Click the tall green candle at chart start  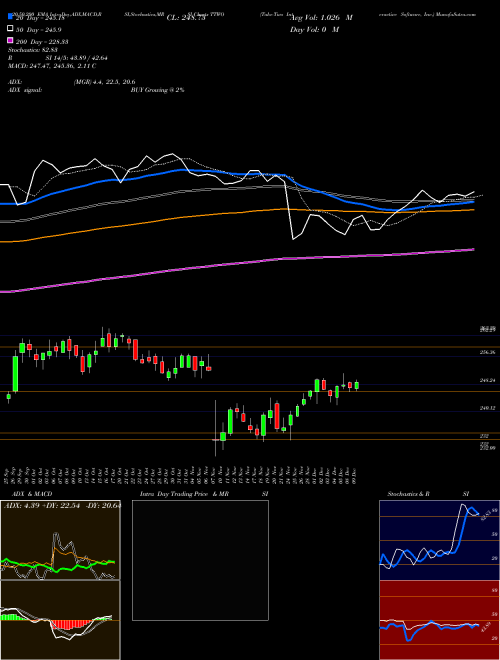(15, 374)
